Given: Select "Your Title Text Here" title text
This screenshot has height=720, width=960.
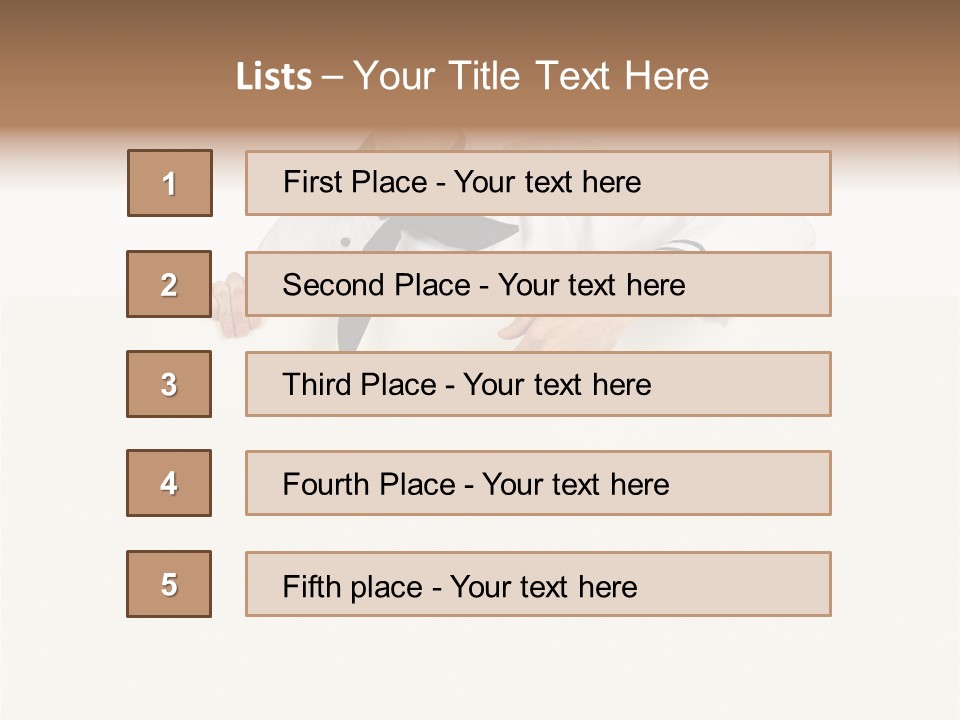Looking at the screenshot, I should tap(531, 76).
